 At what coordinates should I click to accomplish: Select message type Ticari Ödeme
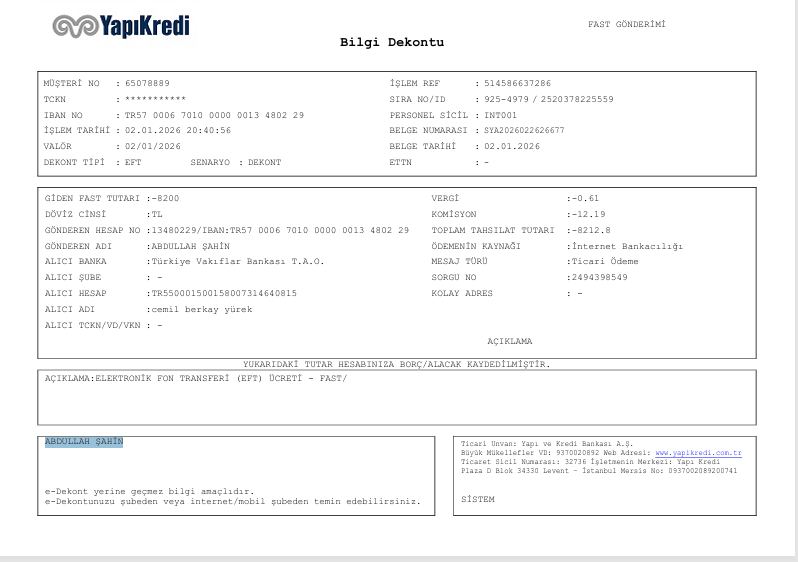pyautogui.click(x=605, y=261)
